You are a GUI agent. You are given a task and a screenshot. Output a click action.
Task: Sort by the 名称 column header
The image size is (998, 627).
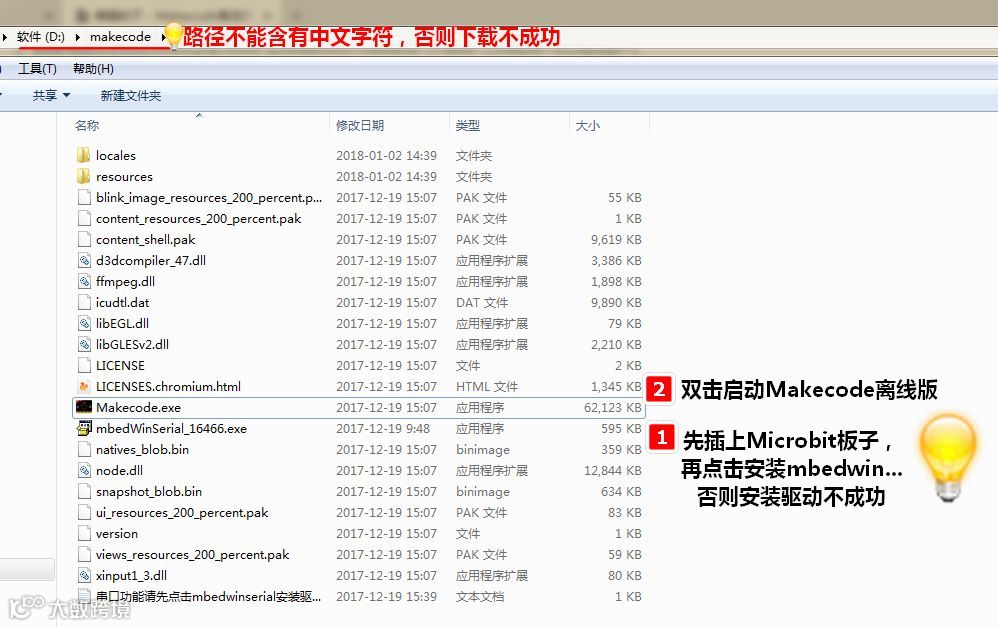pyautogui.click(x=87, y=125)
